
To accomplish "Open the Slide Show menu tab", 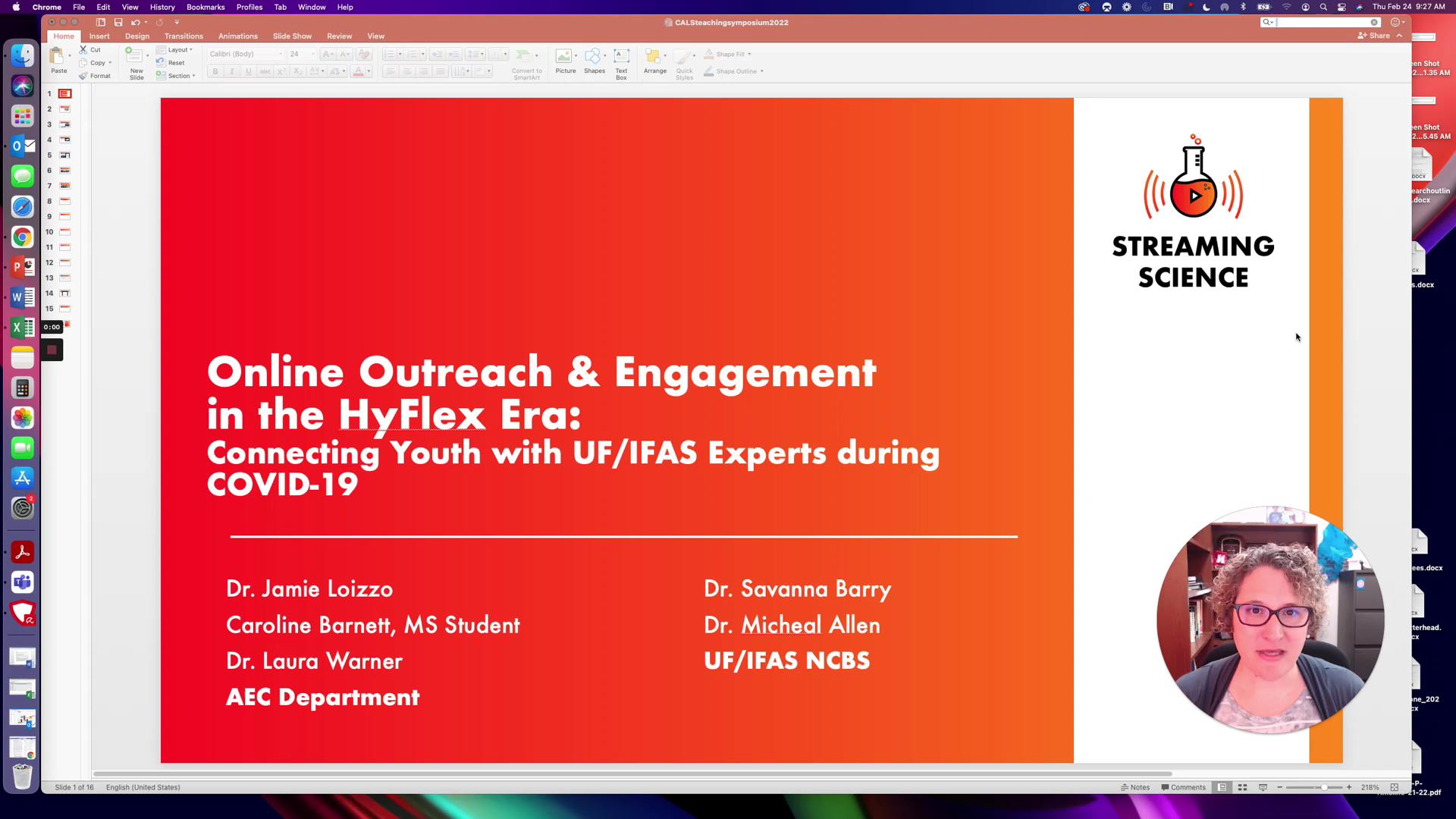I will coord(292,36).
